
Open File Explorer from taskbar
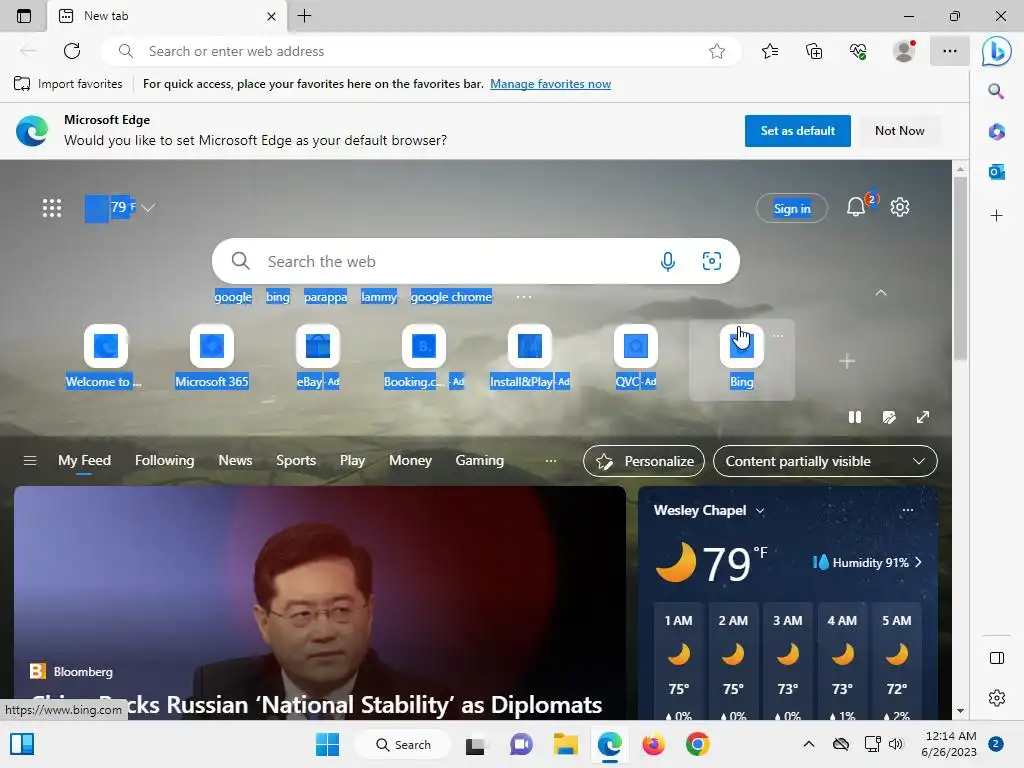[x=566, y=744]
